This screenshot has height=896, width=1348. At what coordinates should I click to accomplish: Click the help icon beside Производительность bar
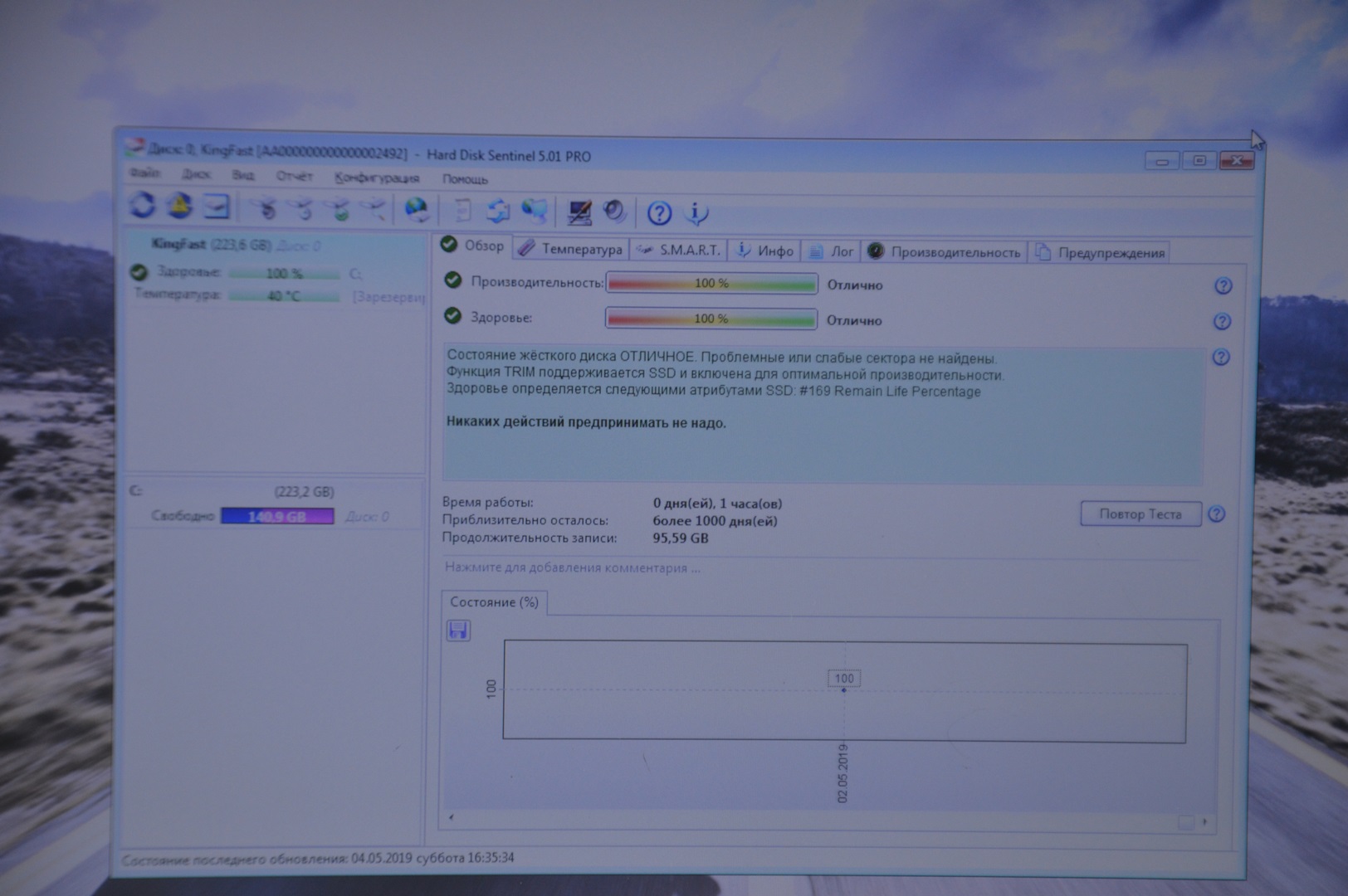1223,286
